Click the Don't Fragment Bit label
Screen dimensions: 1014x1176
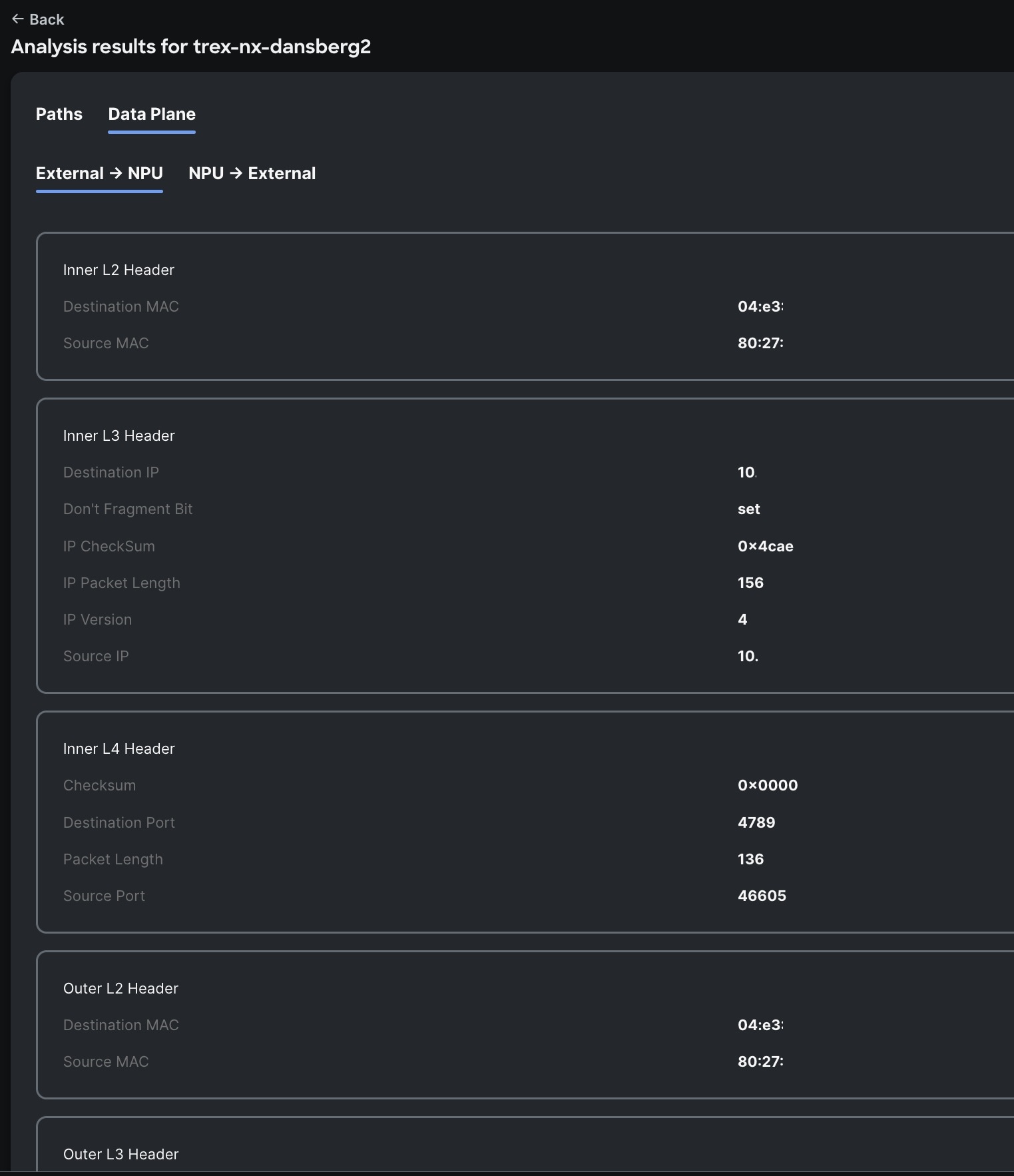click(x=128, y=509)
